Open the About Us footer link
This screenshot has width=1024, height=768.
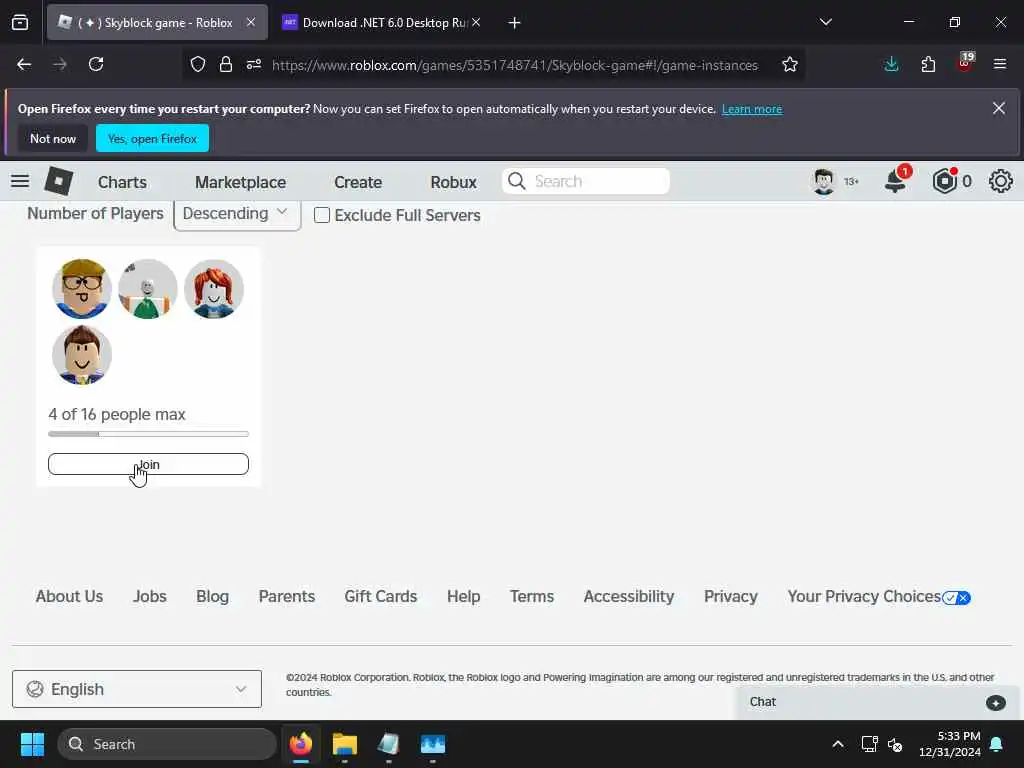click(x=69, y=596)
